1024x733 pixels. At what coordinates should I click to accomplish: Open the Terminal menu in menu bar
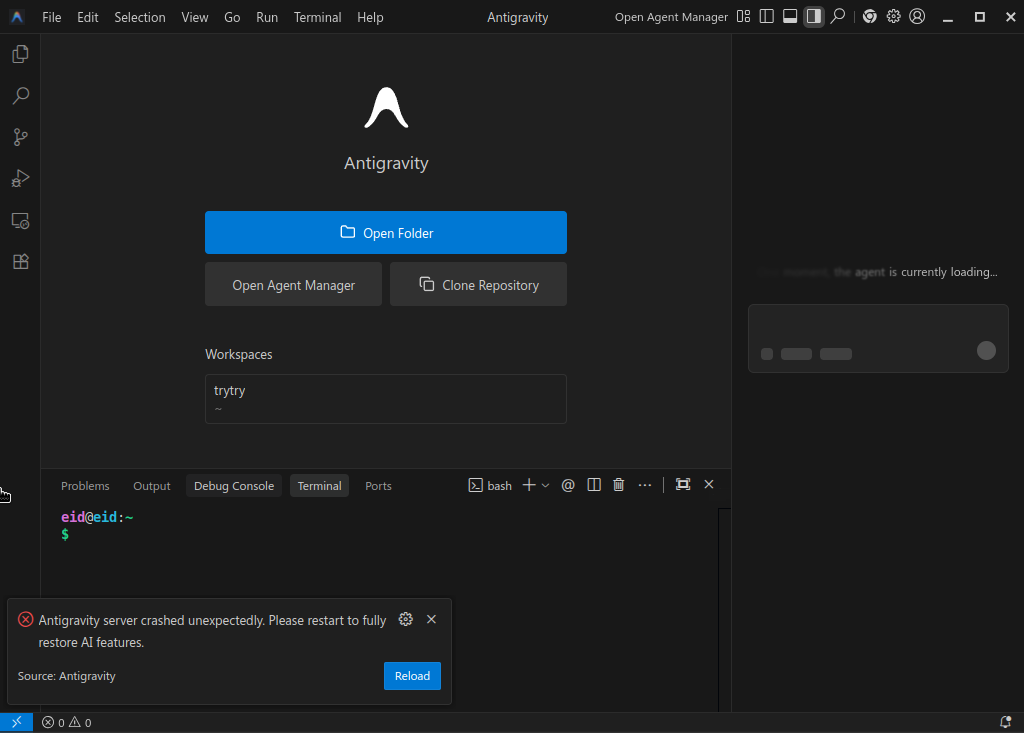click(x=317, y=17)
